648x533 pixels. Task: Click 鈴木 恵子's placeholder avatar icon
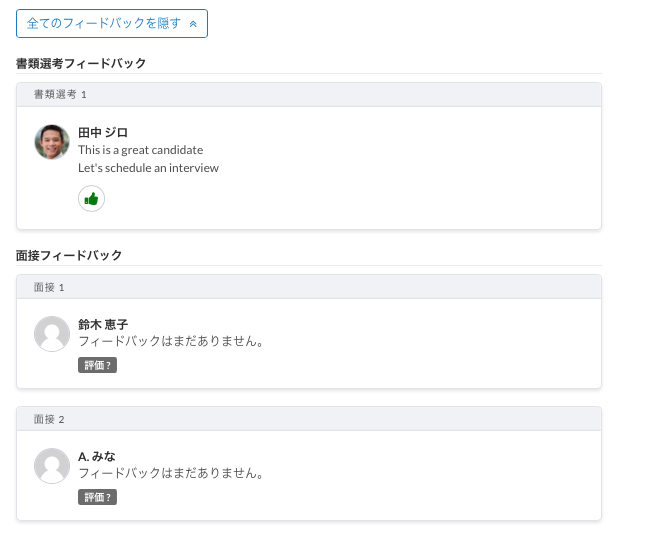(x=52, y=334)
